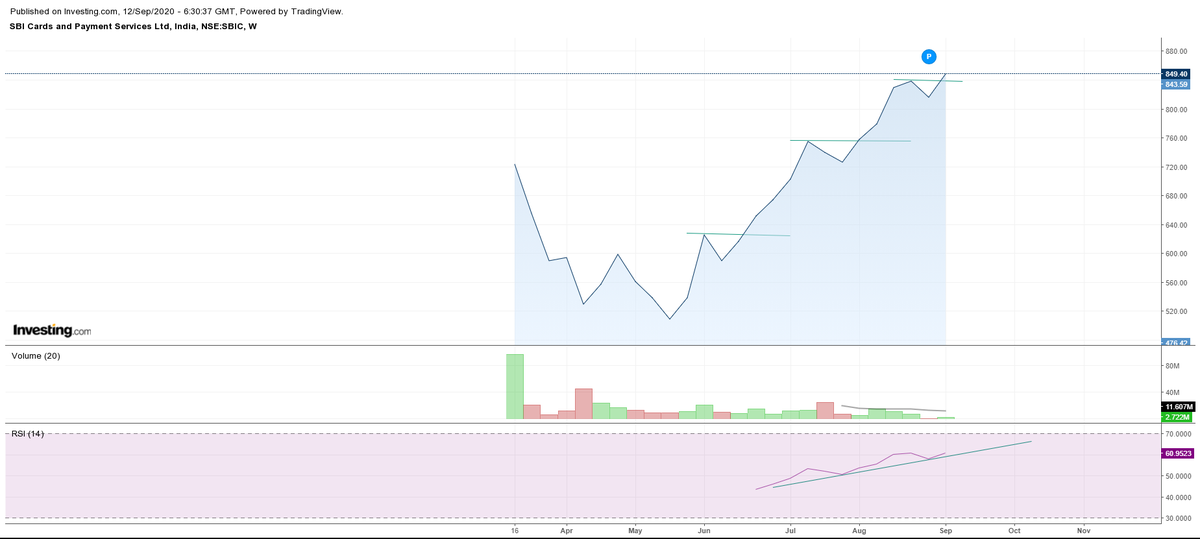Click the 80M volume axis label

pos(1172,366)
